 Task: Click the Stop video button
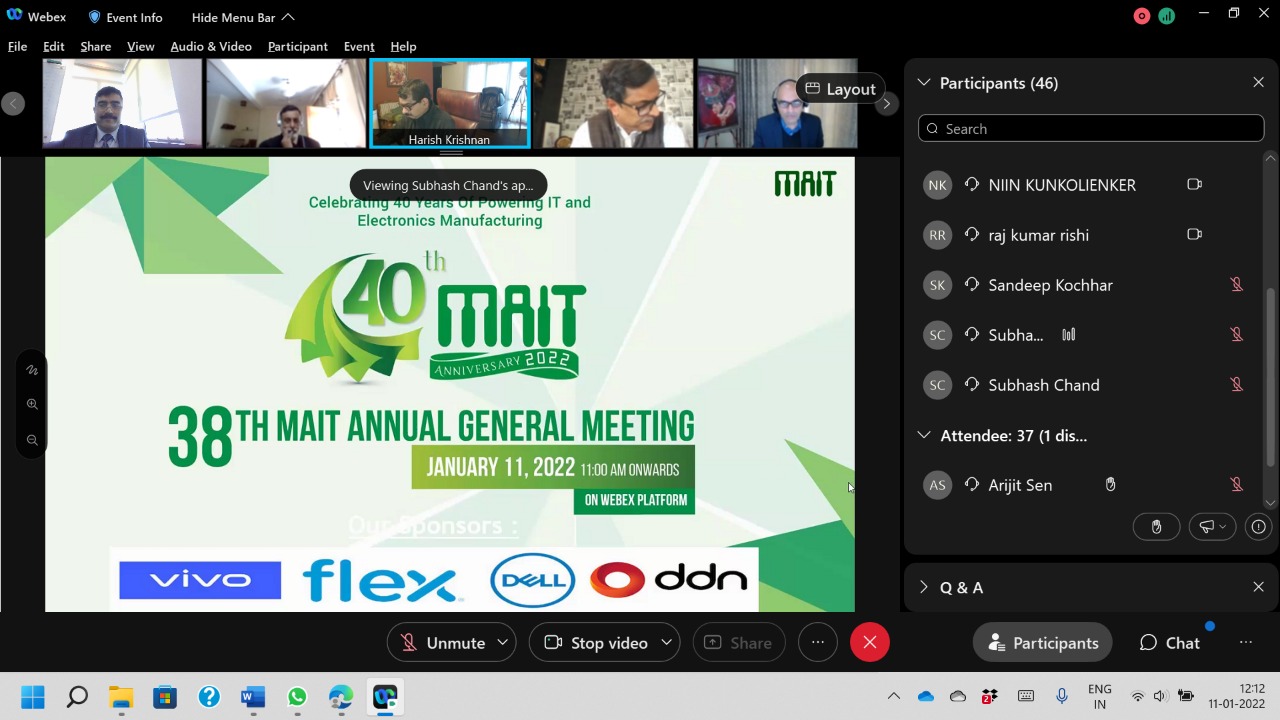[595, 642]
